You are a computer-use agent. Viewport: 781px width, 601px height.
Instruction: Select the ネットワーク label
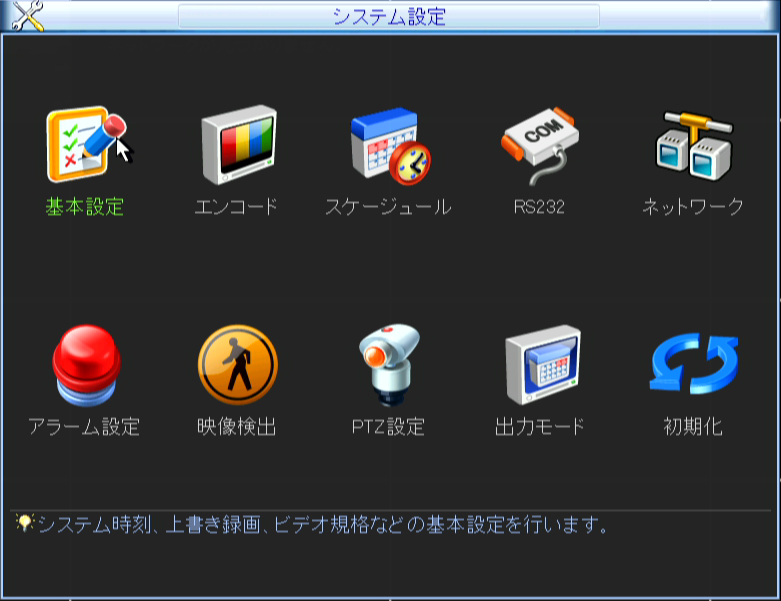point(693,207)
